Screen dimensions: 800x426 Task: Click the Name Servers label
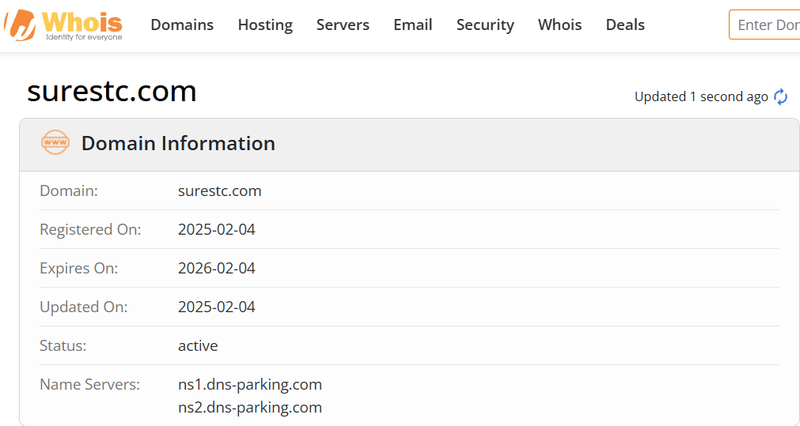90,384
